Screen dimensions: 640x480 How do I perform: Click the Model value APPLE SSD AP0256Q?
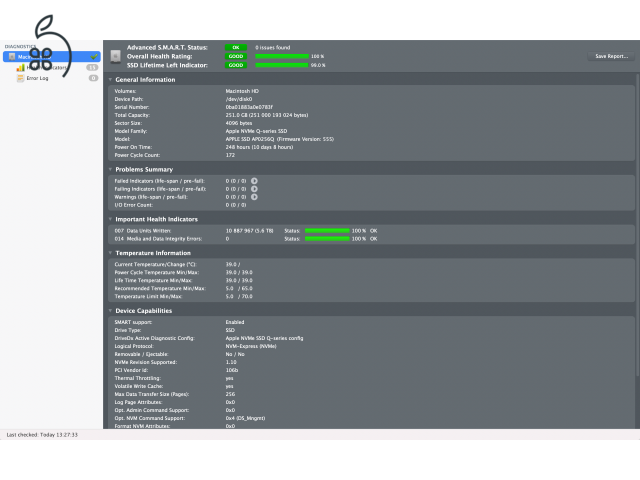(x=280, y=139)
